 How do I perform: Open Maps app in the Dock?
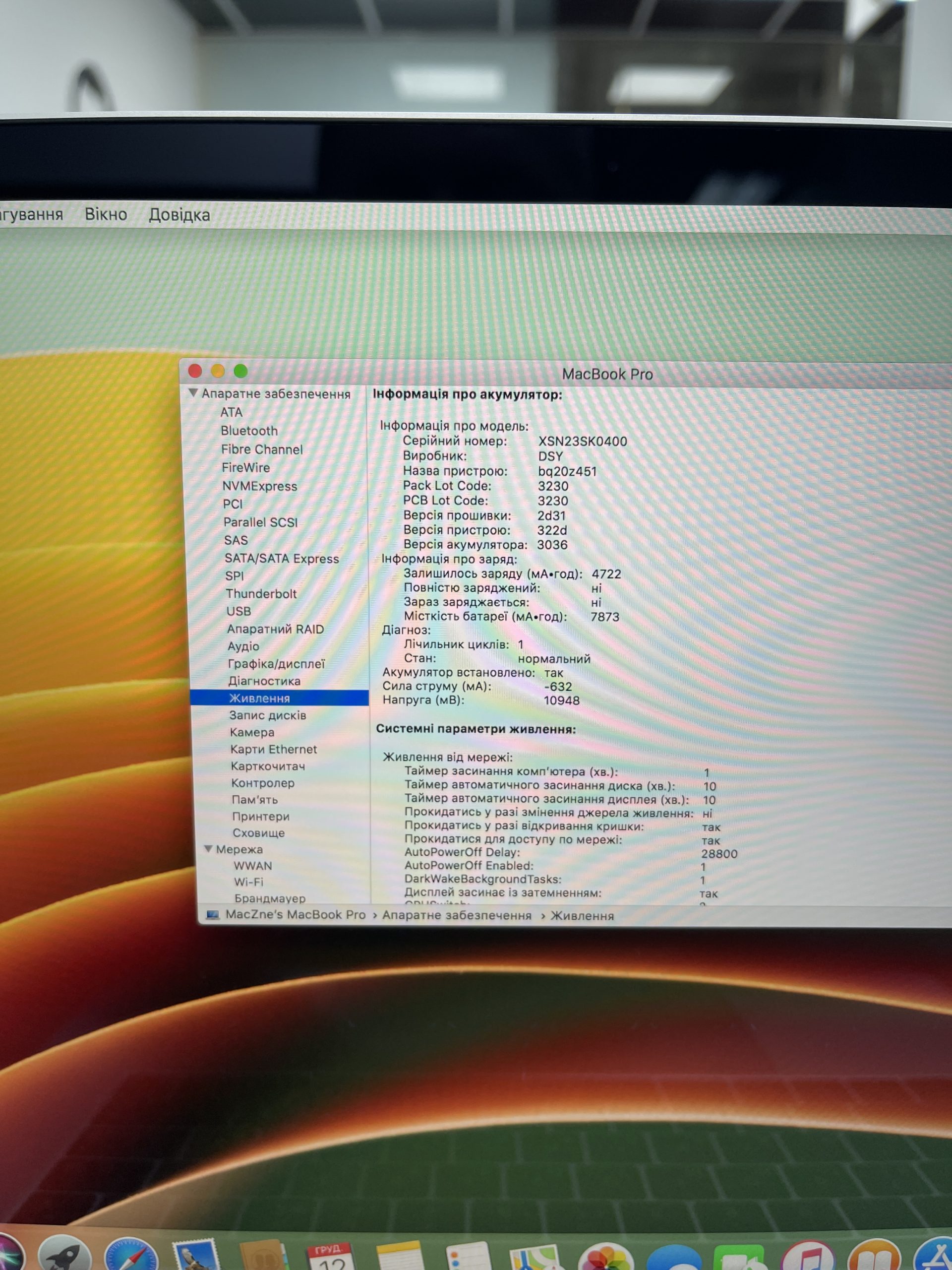(535, 1258)
